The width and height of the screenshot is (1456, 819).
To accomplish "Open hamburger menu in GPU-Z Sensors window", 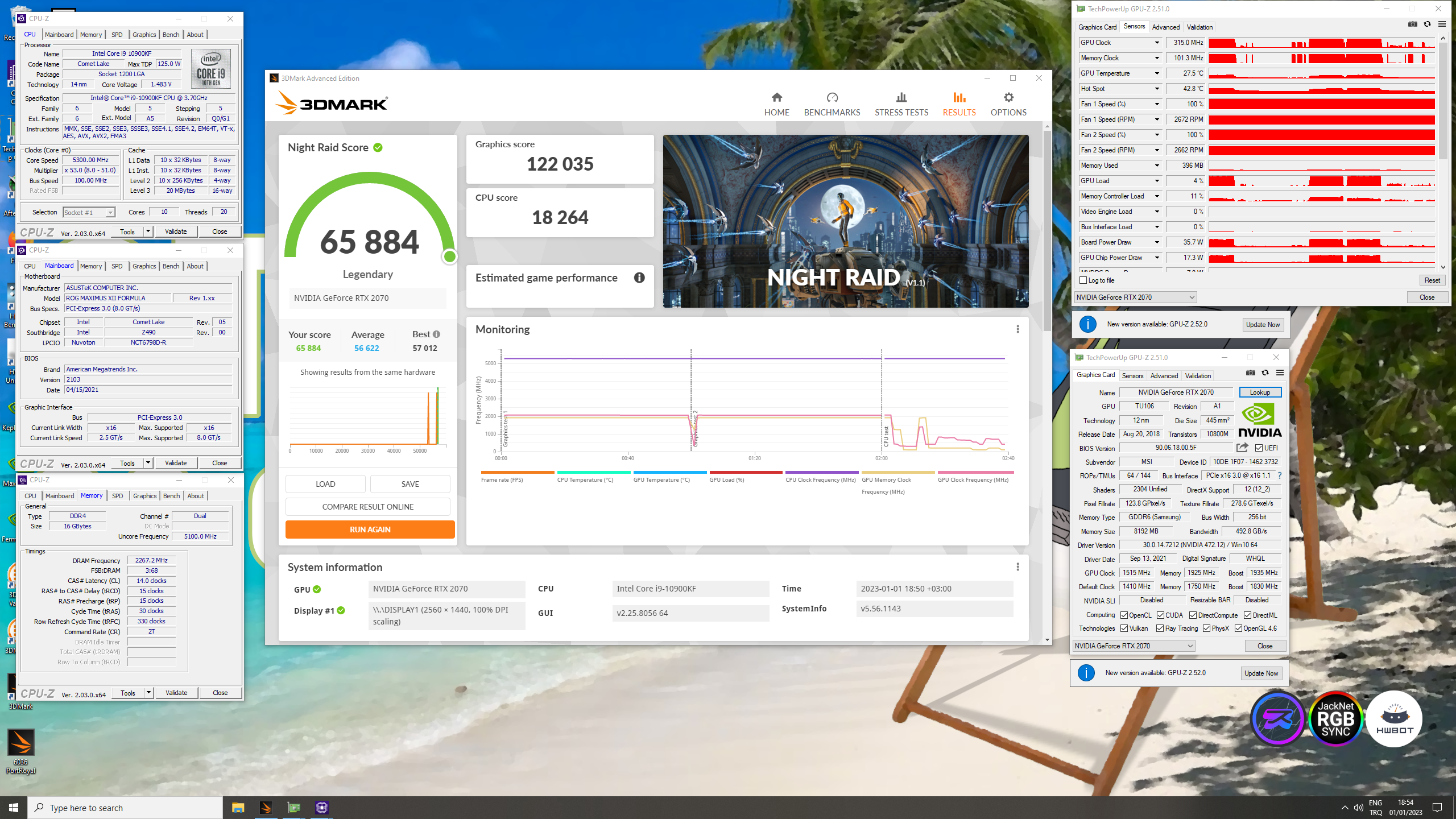I will click(1442, 24).
